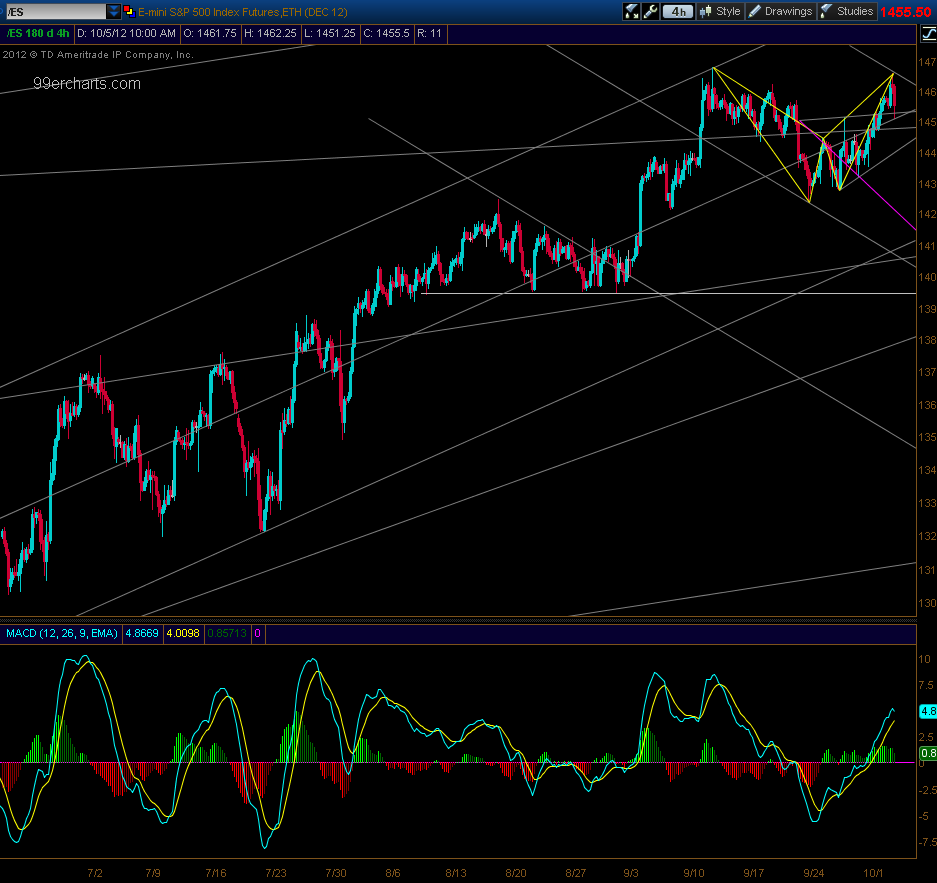Click the open value O: 1461.75

click(210, 33)
